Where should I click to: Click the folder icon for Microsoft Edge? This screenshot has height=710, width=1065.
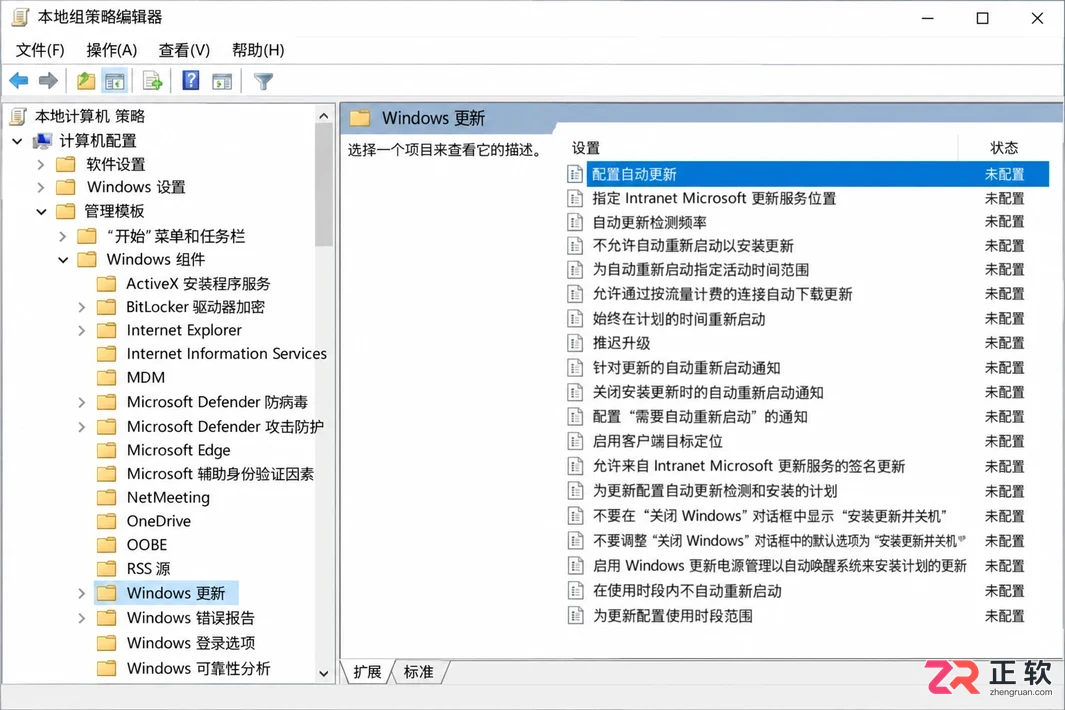(107, 450)
